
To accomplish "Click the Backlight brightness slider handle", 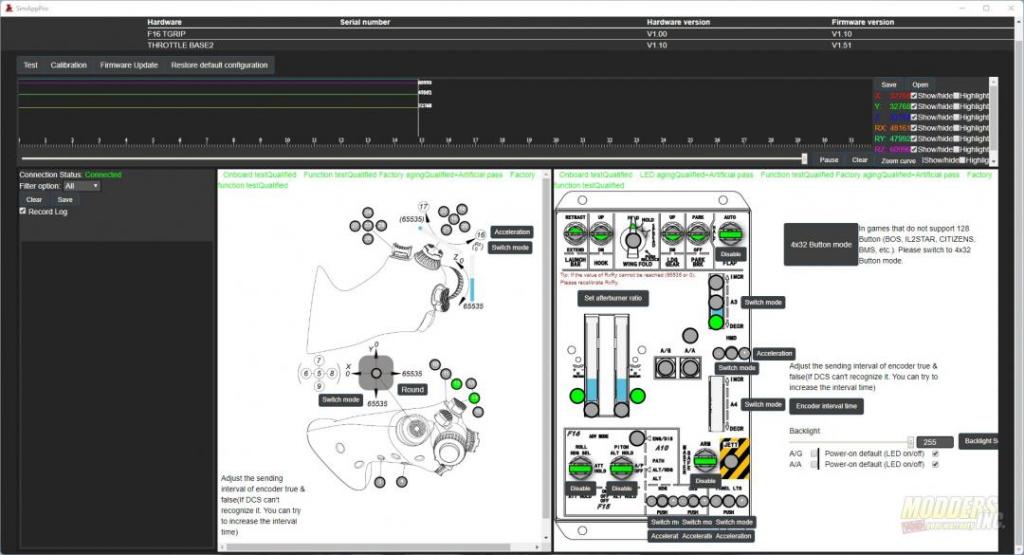I will (x=910, y=442).
